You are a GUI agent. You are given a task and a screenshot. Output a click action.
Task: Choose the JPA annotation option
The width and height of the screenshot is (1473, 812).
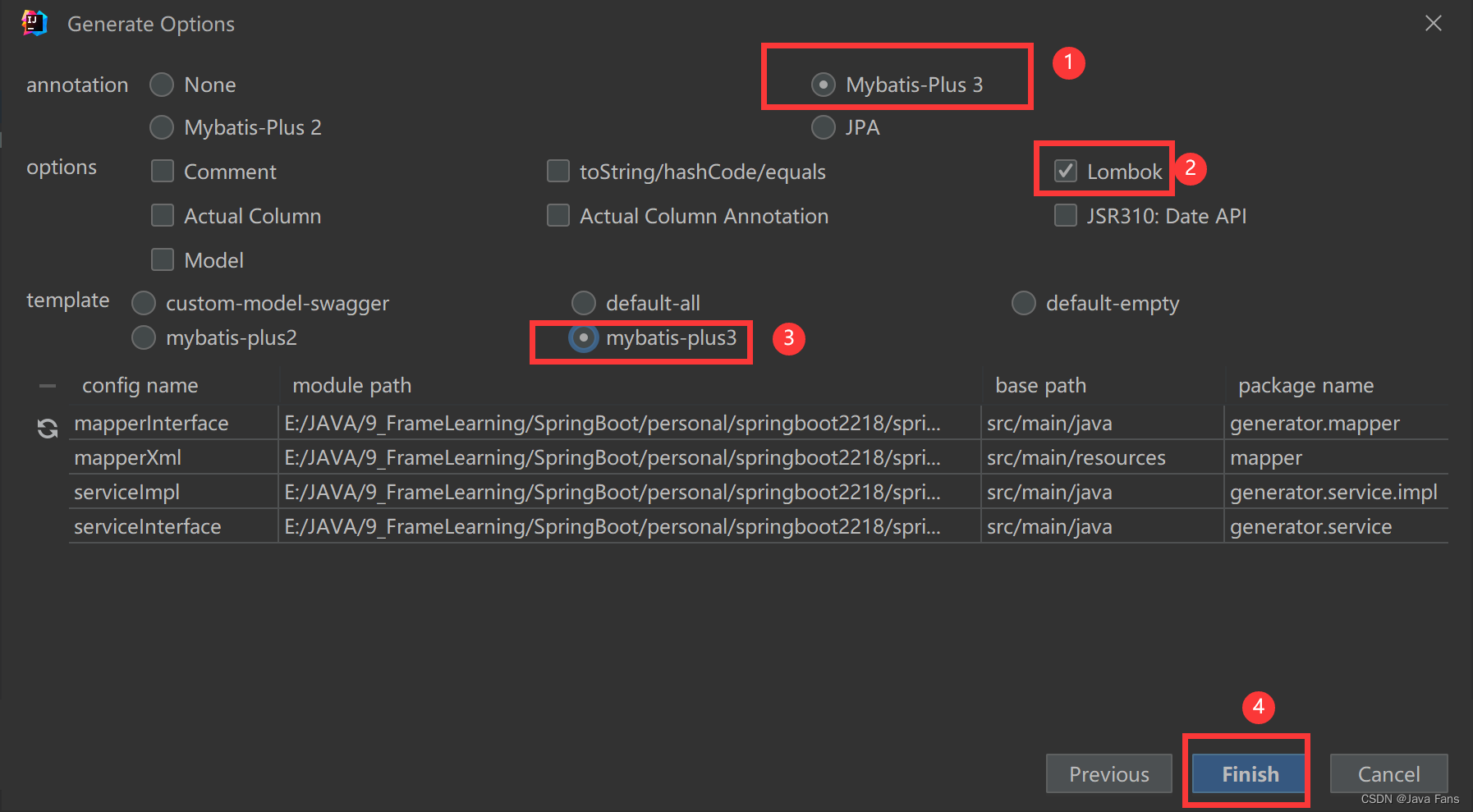pos(824,127)
